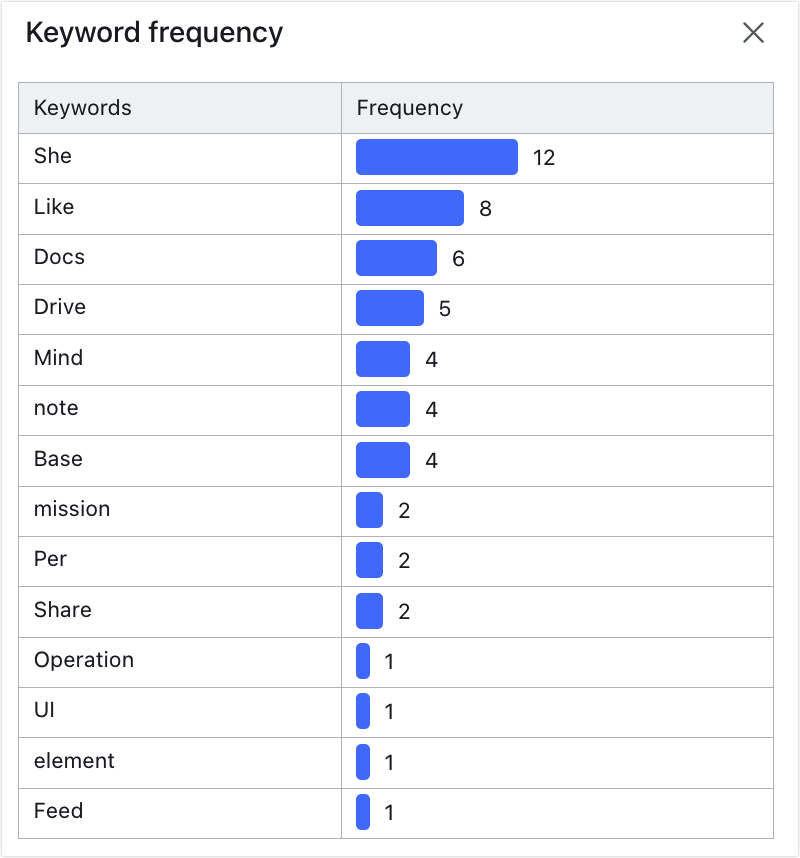The image size is (800, 858).
Task: Select the keyword "Docs"
Action: (x=58, y=257)
